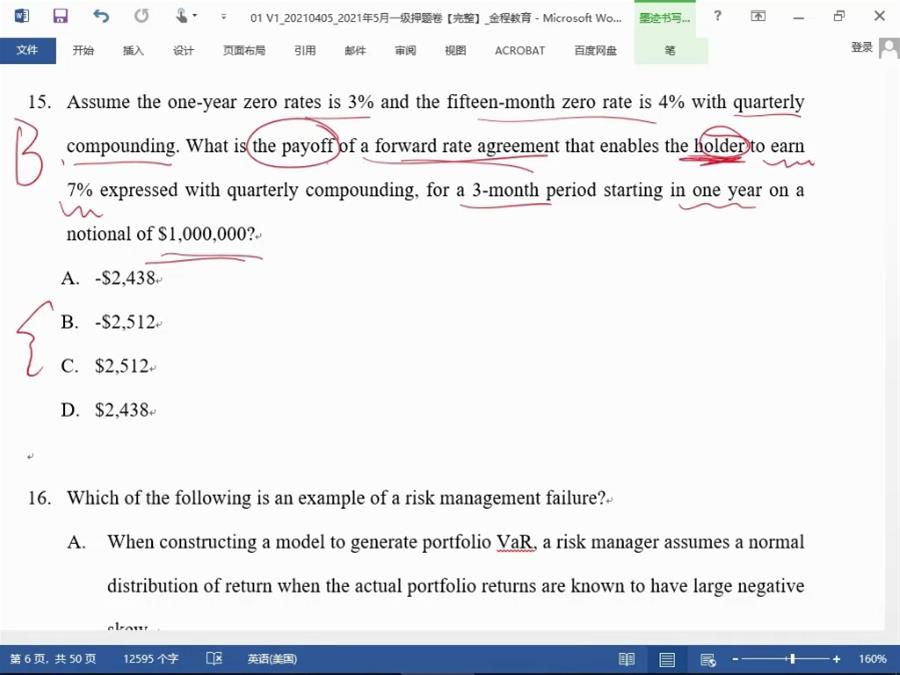Image resolution: width=900 pixels, height=675 pixels.
Task: Redo the last action
Action: click(x=141, y=16)
